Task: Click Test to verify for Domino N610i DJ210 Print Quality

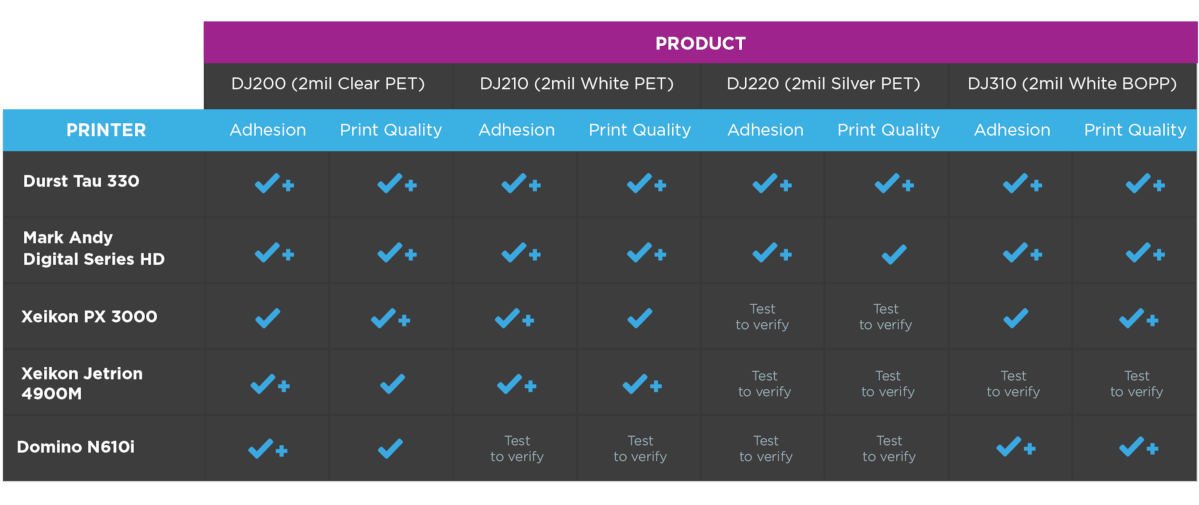Action: pyautogui.click(x=640, y=448)
